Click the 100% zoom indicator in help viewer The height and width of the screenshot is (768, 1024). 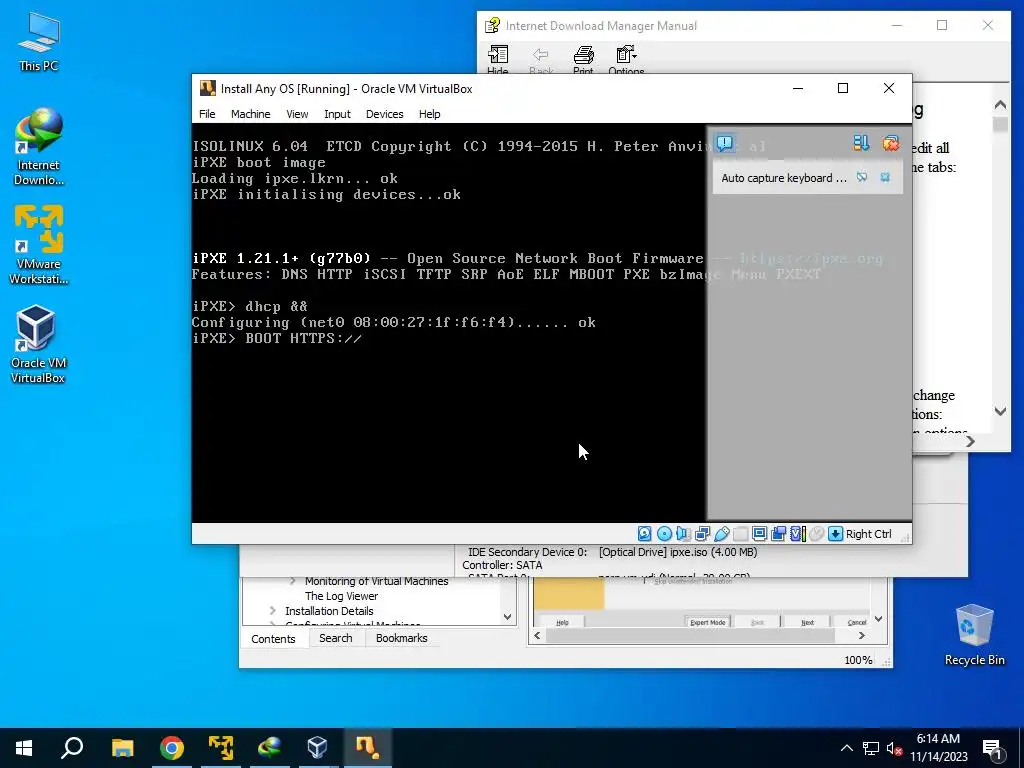(858, 660)
